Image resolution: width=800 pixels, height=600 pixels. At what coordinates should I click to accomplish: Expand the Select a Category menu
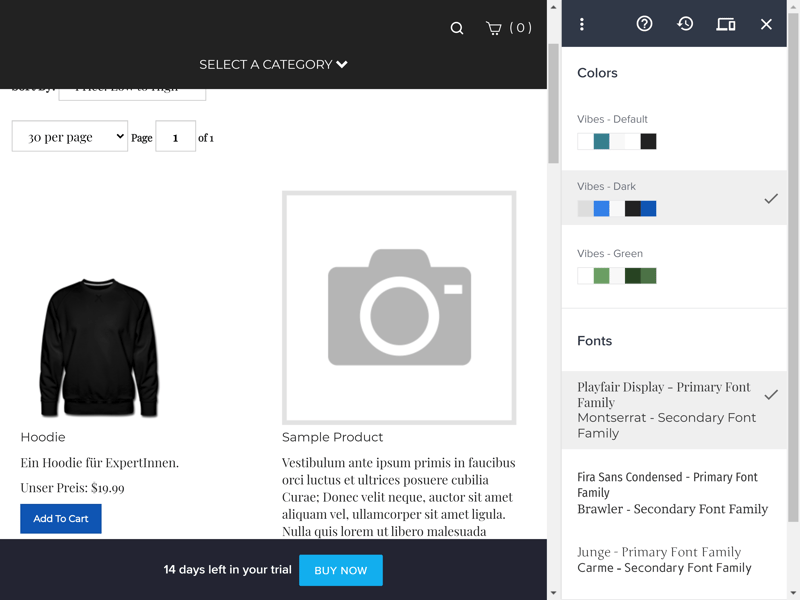[273, 64]
